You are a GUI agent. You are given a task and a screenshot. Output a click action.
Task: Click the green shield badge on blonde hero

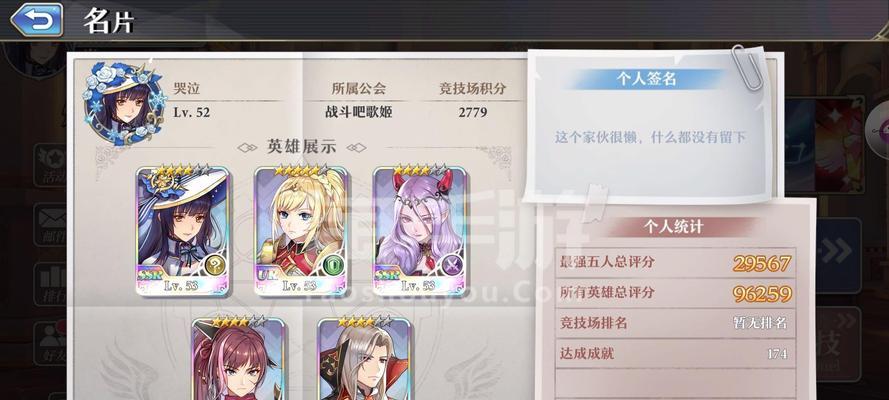pos(334,265)
